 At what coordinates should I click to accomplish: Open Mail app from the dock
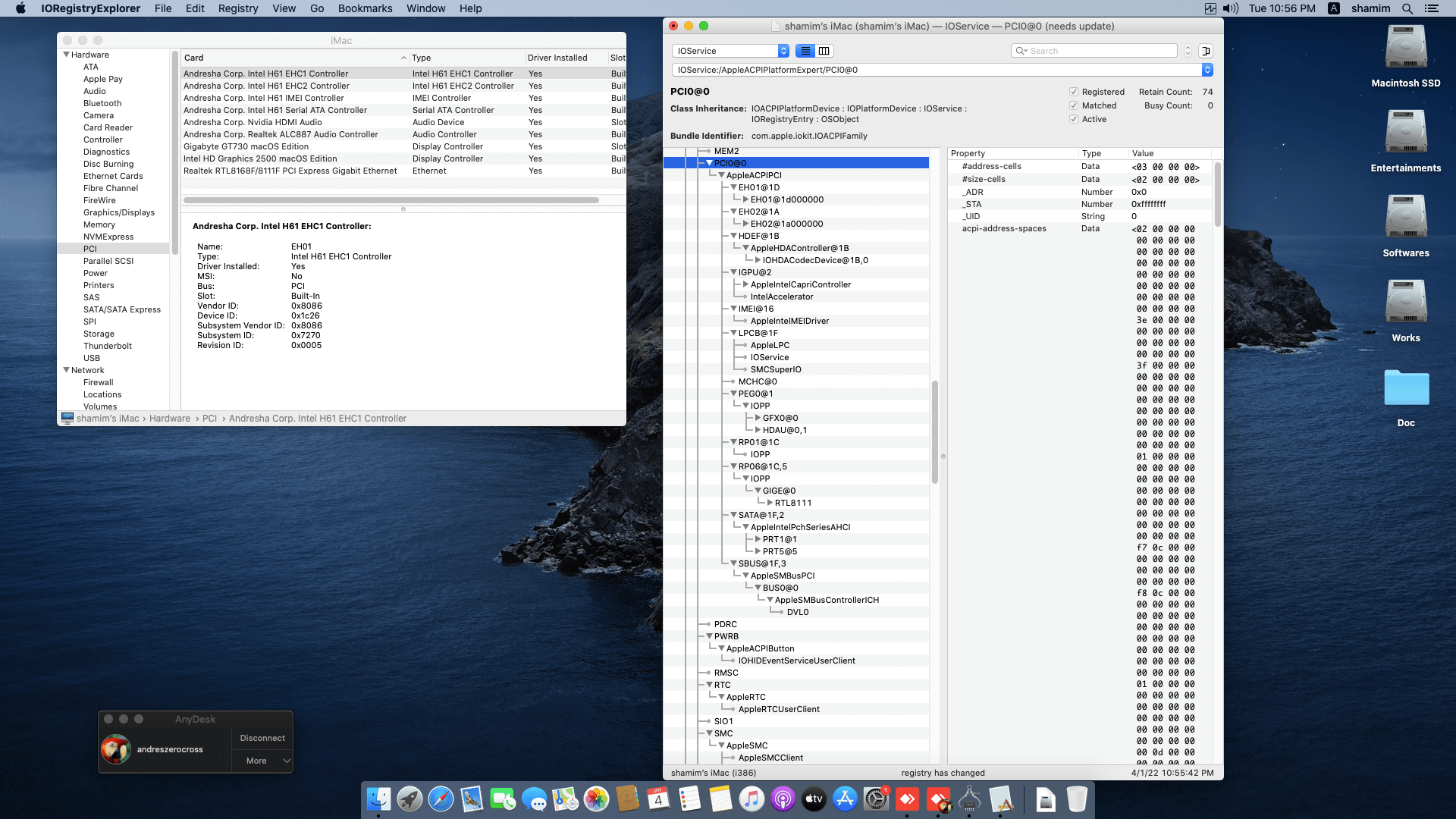[x=472, y=799]
